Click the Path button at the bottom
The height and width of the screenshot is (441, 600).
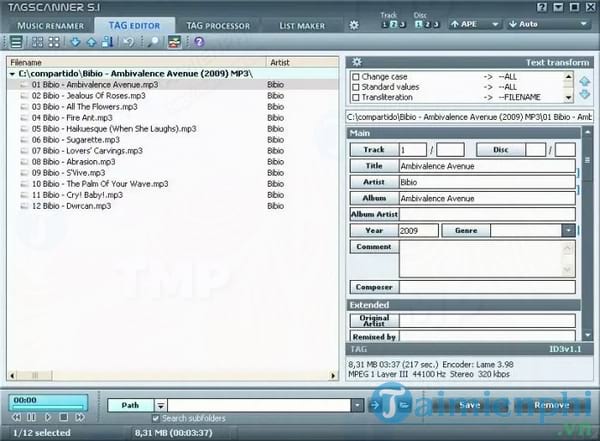click(x=130, y=405)
